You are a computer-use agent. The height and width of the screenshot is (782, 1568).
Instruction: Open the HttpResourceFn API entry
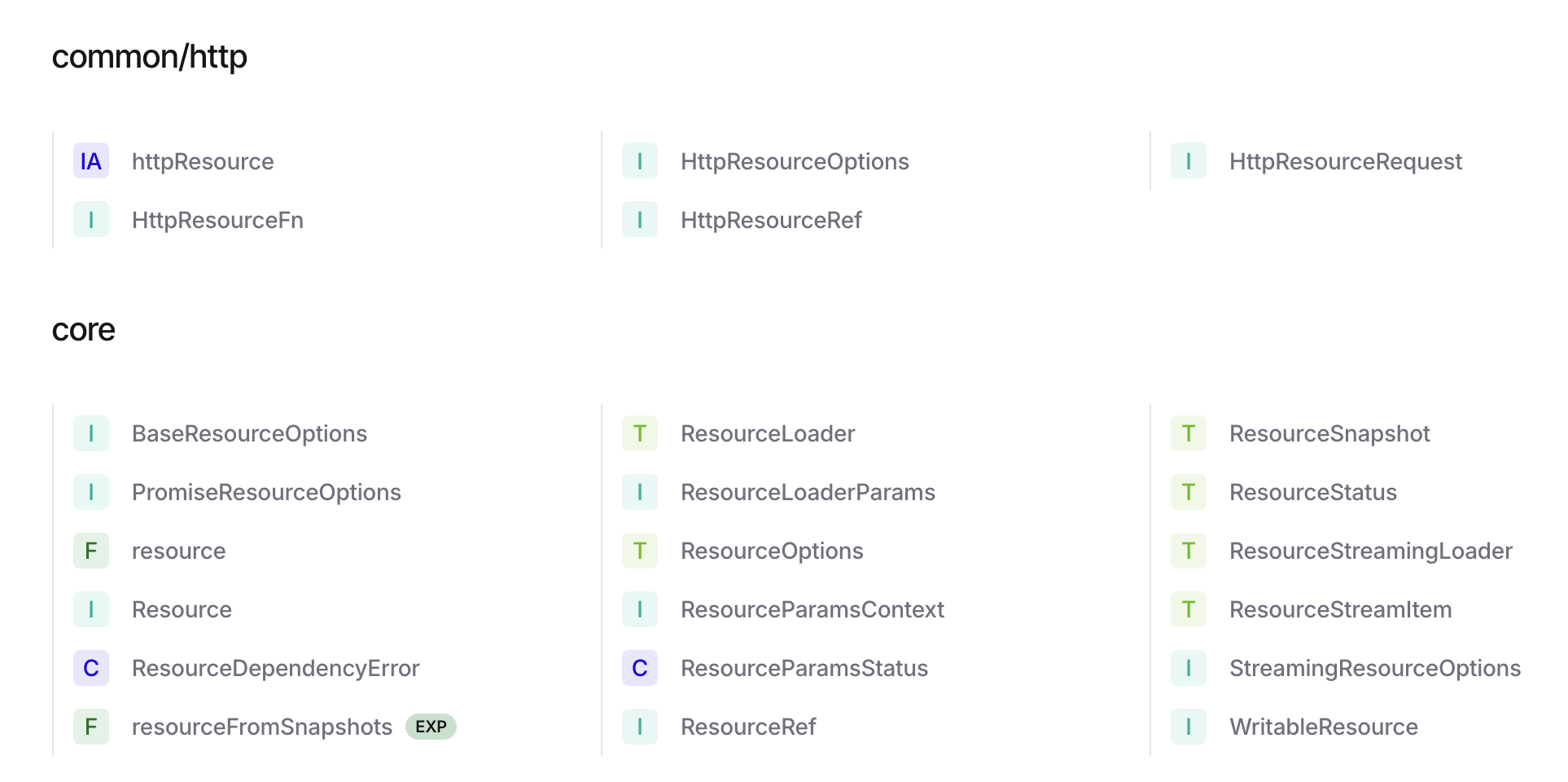217,220
